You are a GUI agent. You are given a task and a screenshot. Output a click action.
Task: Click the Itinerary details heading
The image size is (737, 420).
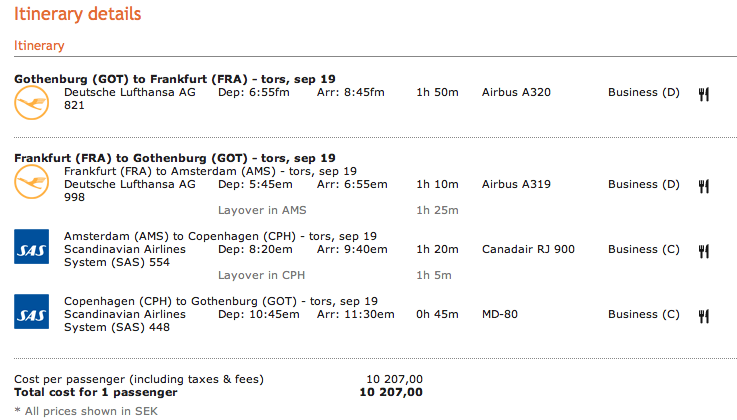pos(77,14)
